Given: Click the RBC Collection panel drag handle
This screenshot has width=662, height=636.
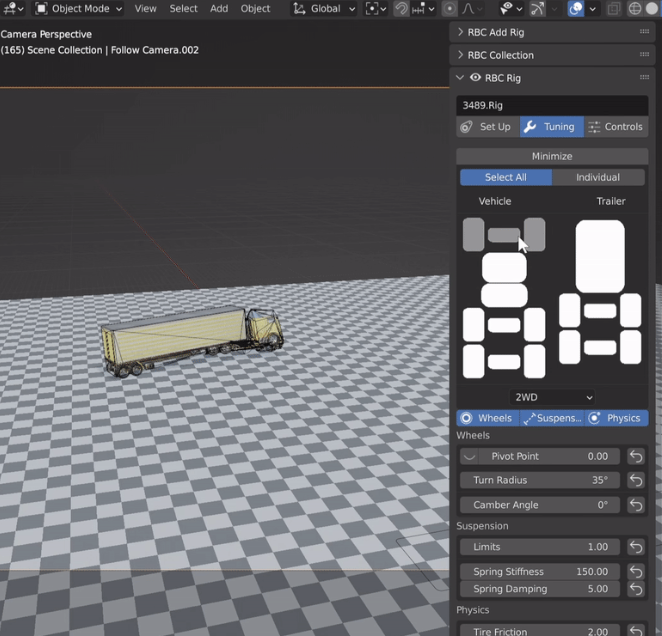Looking at the screenshot, I should coord(644,55).
